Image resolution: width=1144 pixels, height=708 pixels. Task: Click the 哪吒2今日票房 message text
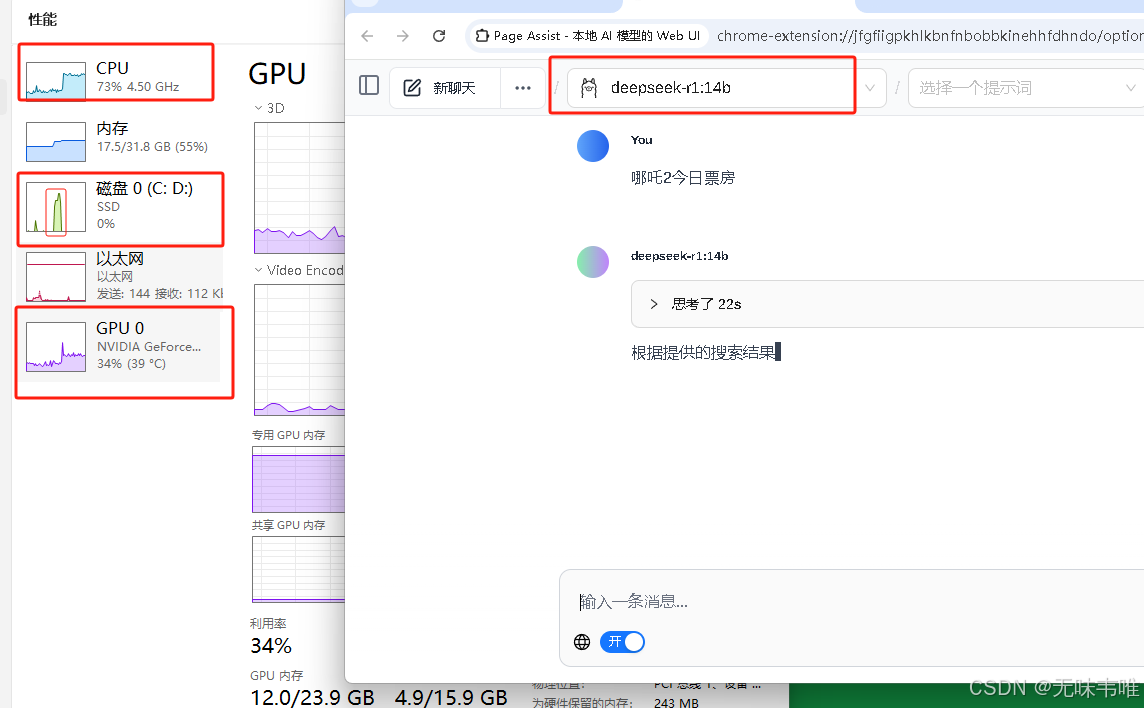click(x=683, y=177)
